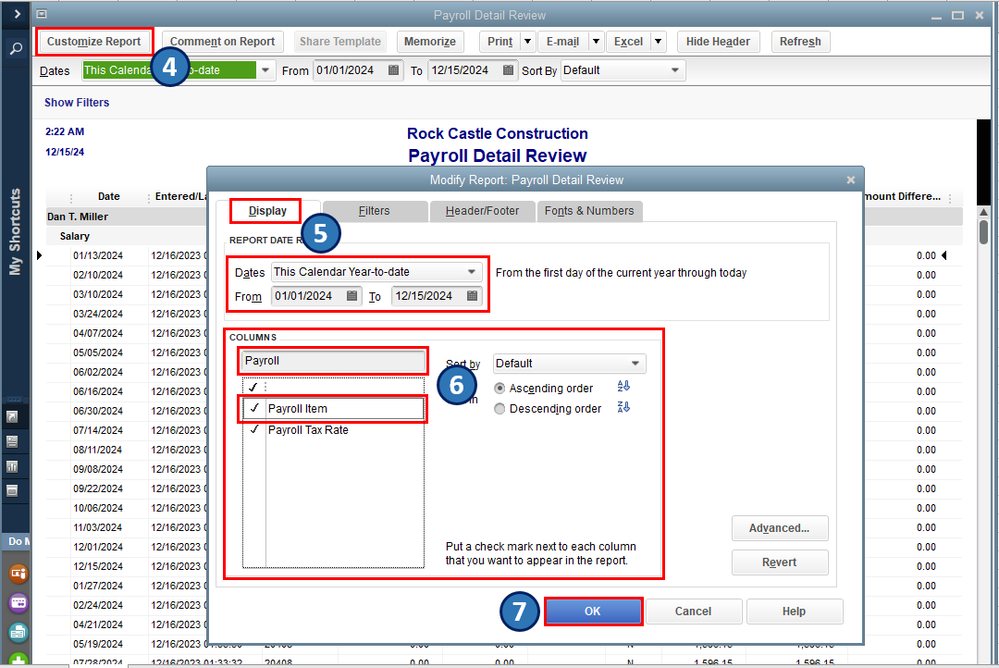
Task: Click the Share Template button
Action: point(340,41)
